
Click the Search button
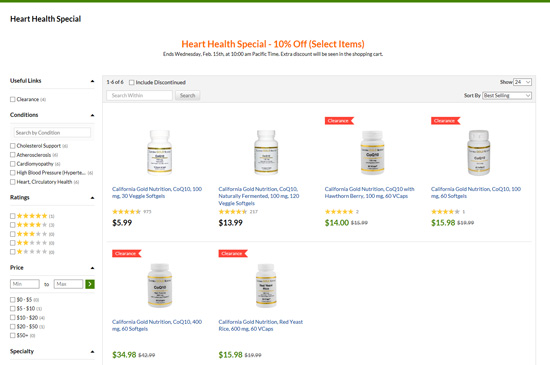[188, 95]
